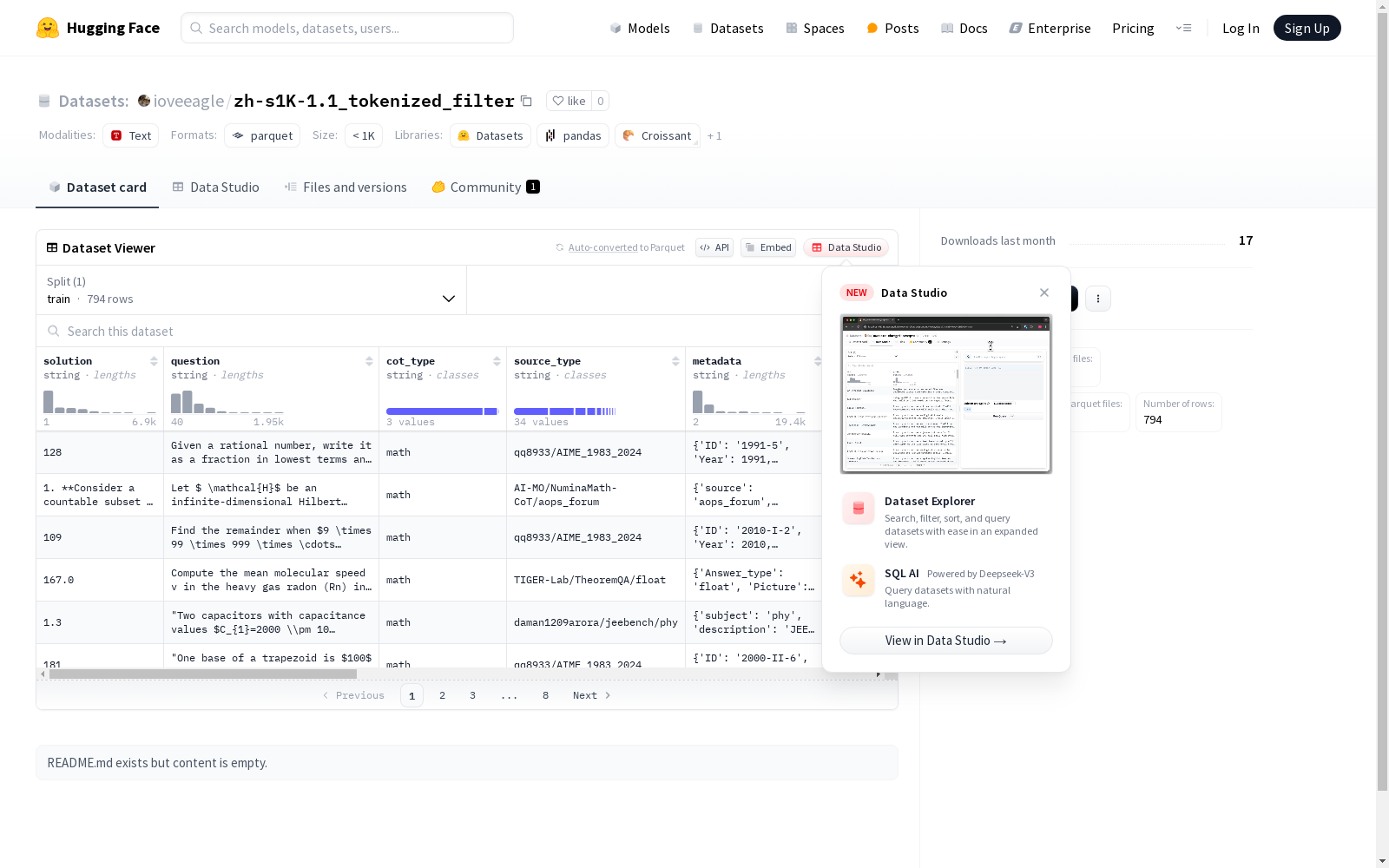1389x868 pixels.
Task: Open the Dataset card tab
Action: coord(97,187)
